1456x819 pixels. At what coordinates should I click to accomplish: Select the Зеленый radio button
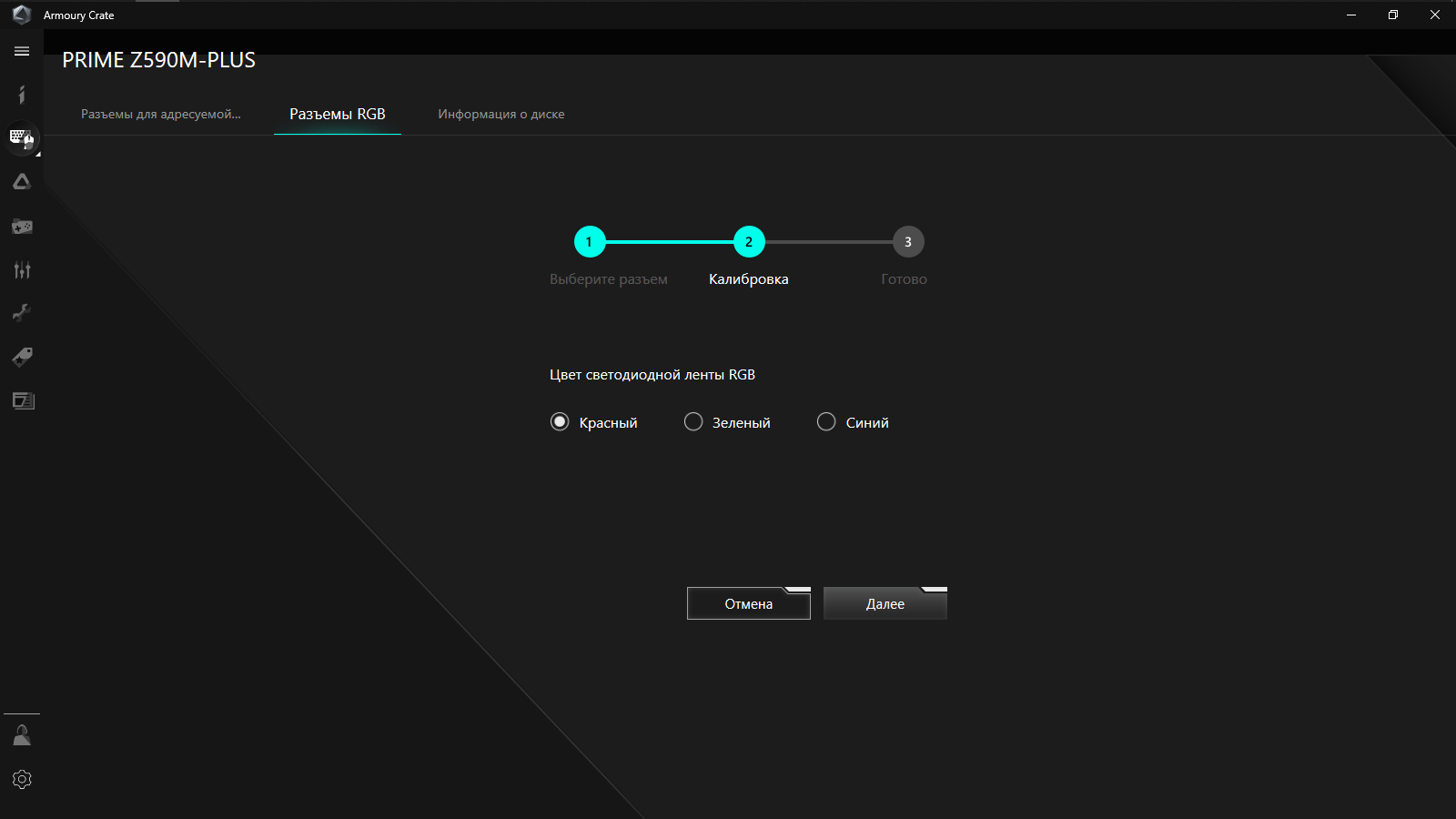click(x=693, y=421)
